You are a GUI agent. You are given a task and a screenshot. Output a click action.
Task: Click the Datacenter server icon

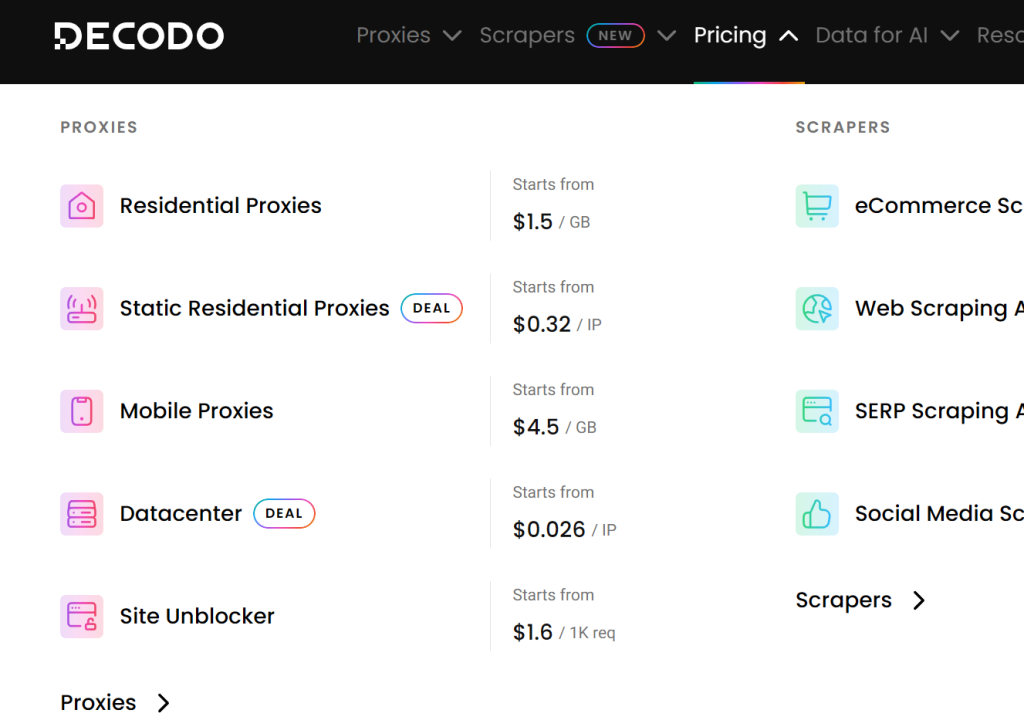(82, 514)
